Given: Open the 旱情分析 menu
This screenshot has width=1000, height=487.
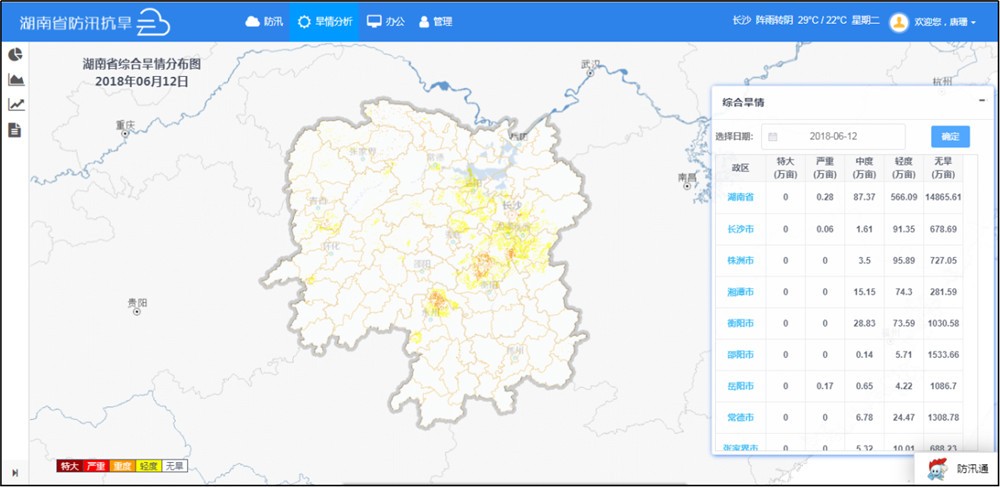Looking at the screenshot, I should [x=325, y=22].
